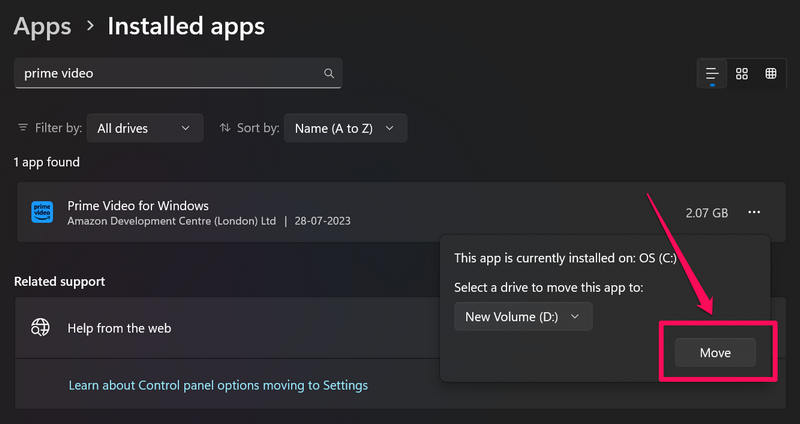Click the Installed apps page title
This screenshot has width=800, height=424.
[186, 25]
